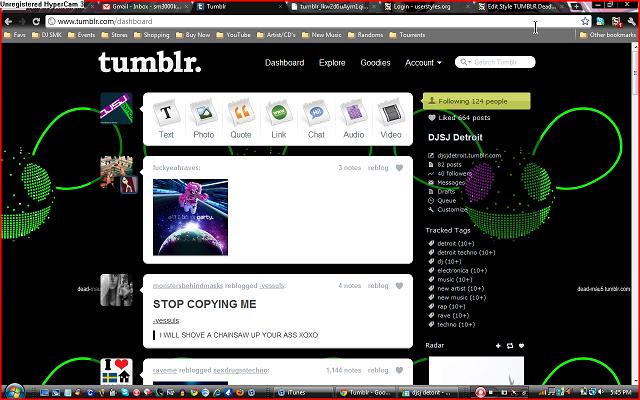Go to the Dashboard nav item
The image size is (640, 400).
point(284,63)
